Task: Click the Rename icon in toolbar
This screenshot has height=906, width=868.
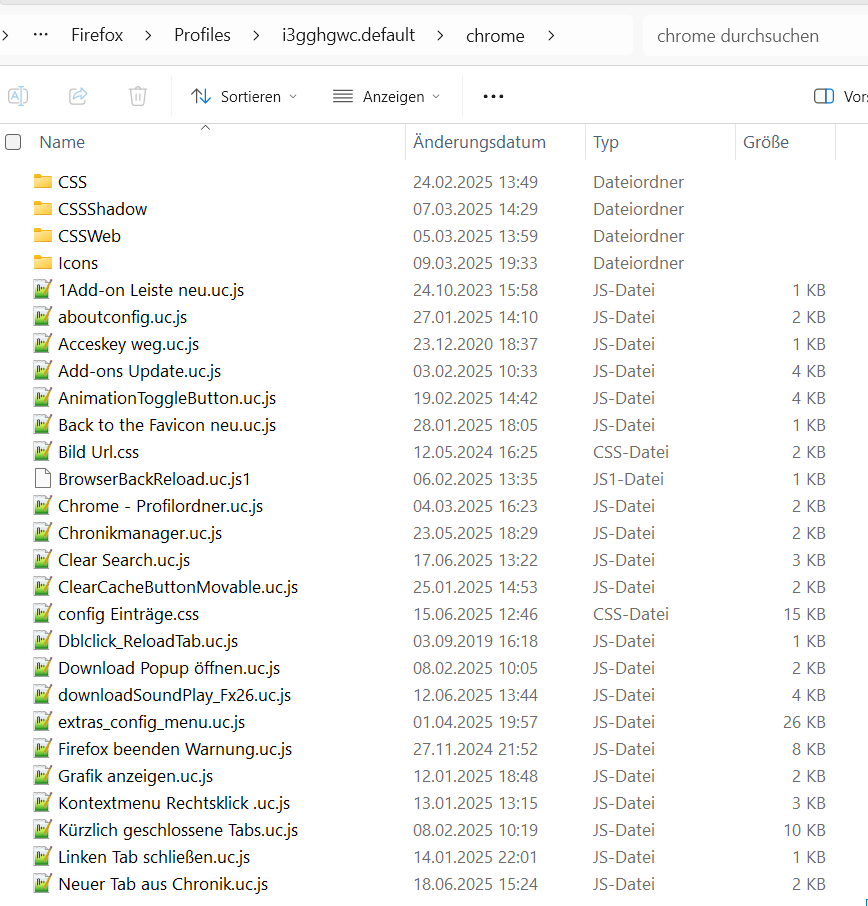Action: [x=18, y=96]
